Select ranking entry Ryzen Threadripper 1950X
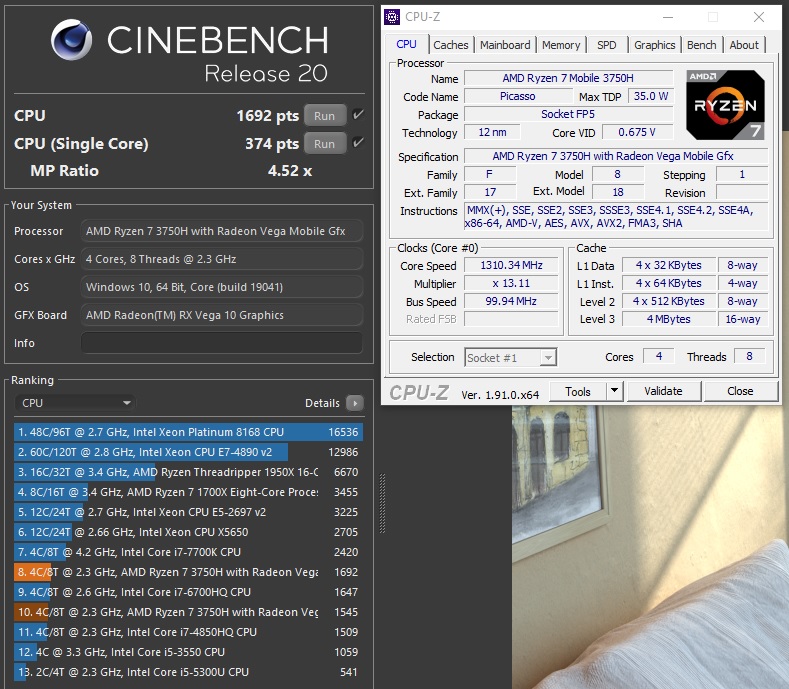 [188, 472]
